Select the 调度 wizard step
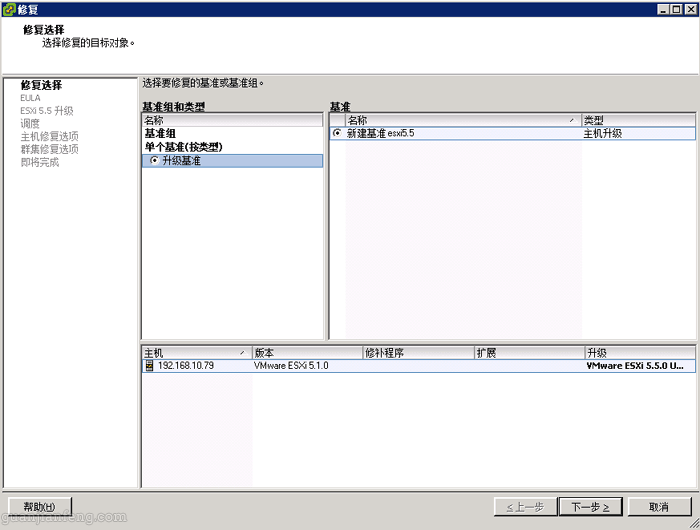Image resolution: width=700 pixels, height=530 pixels. coord(30,124)
